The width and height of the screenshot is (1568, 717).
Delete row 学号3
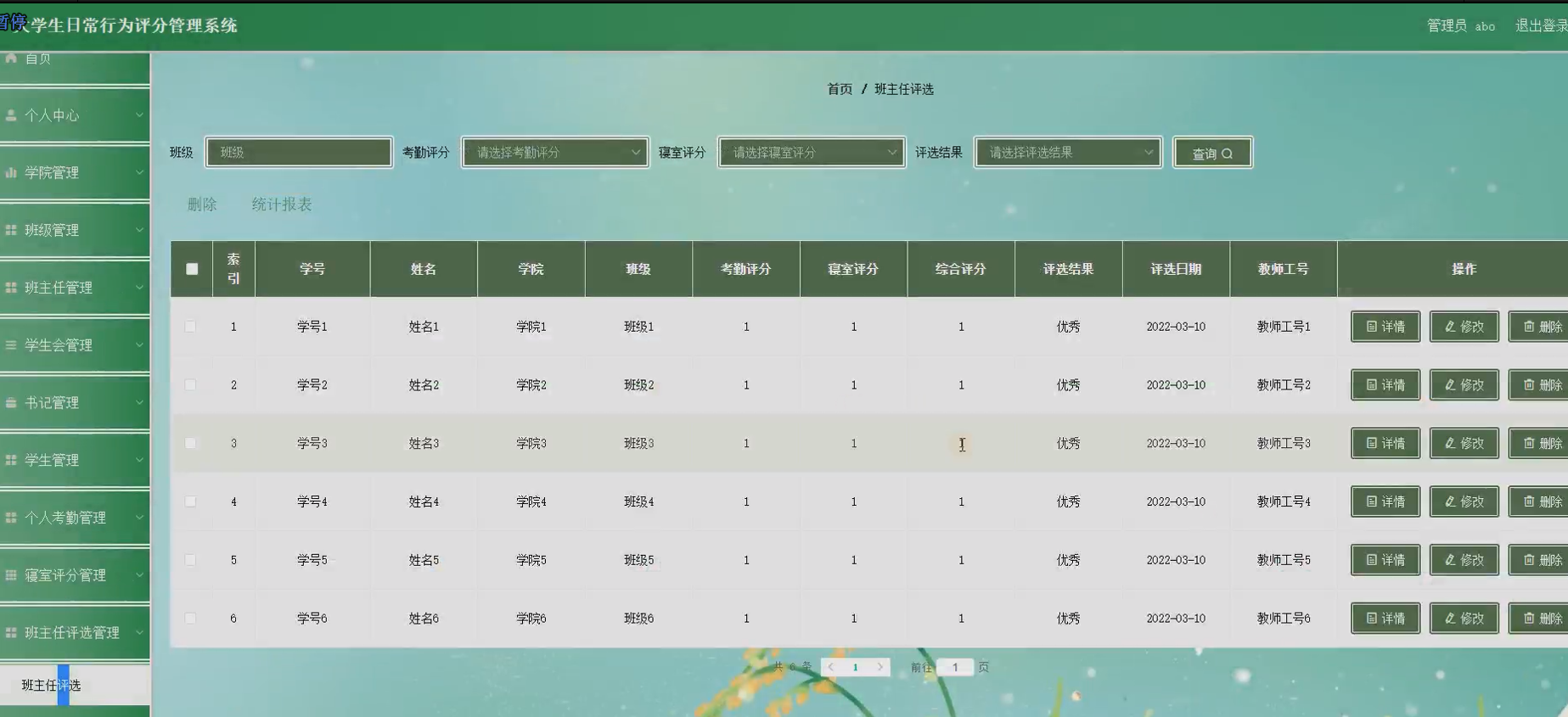[1539, 443]
